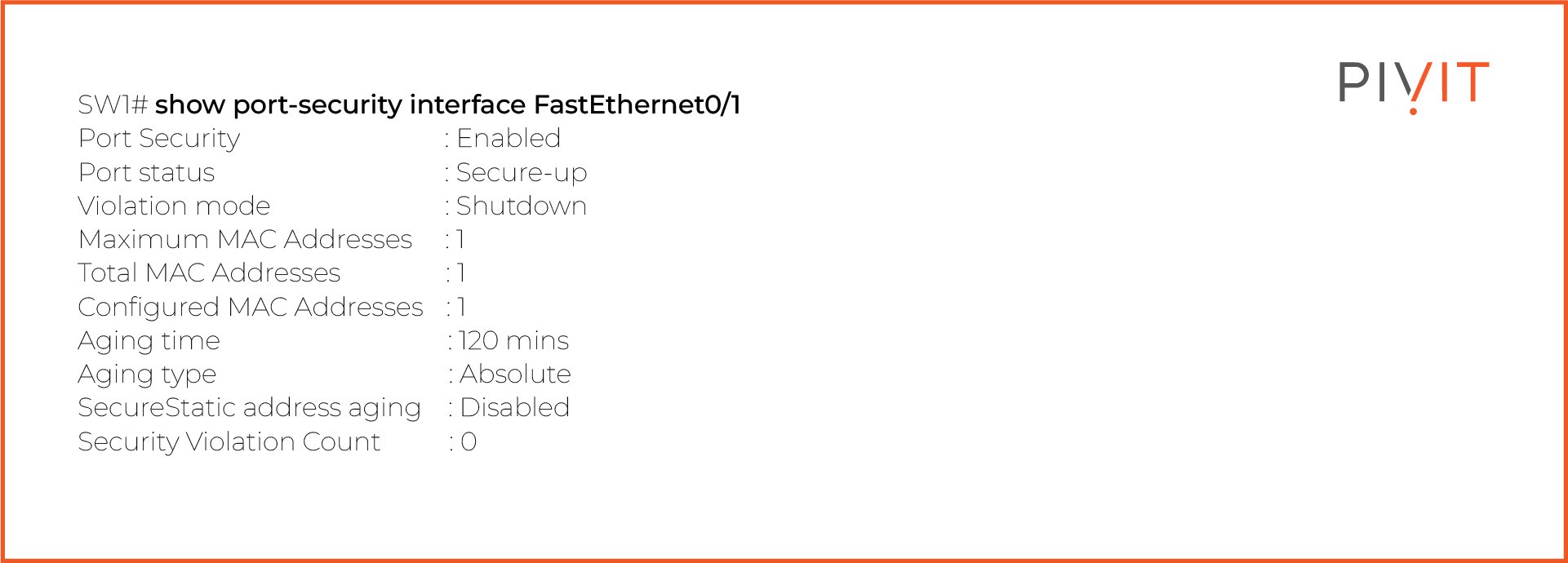Click the violation count value 0
The image size is (1568, 563).
point(469,442)
